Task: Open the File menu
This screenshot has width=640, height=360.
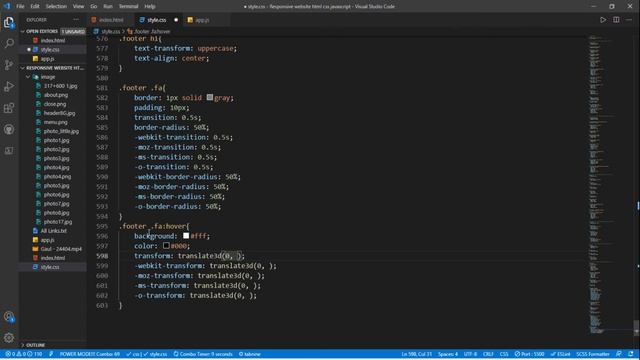Action: [20, 6]
